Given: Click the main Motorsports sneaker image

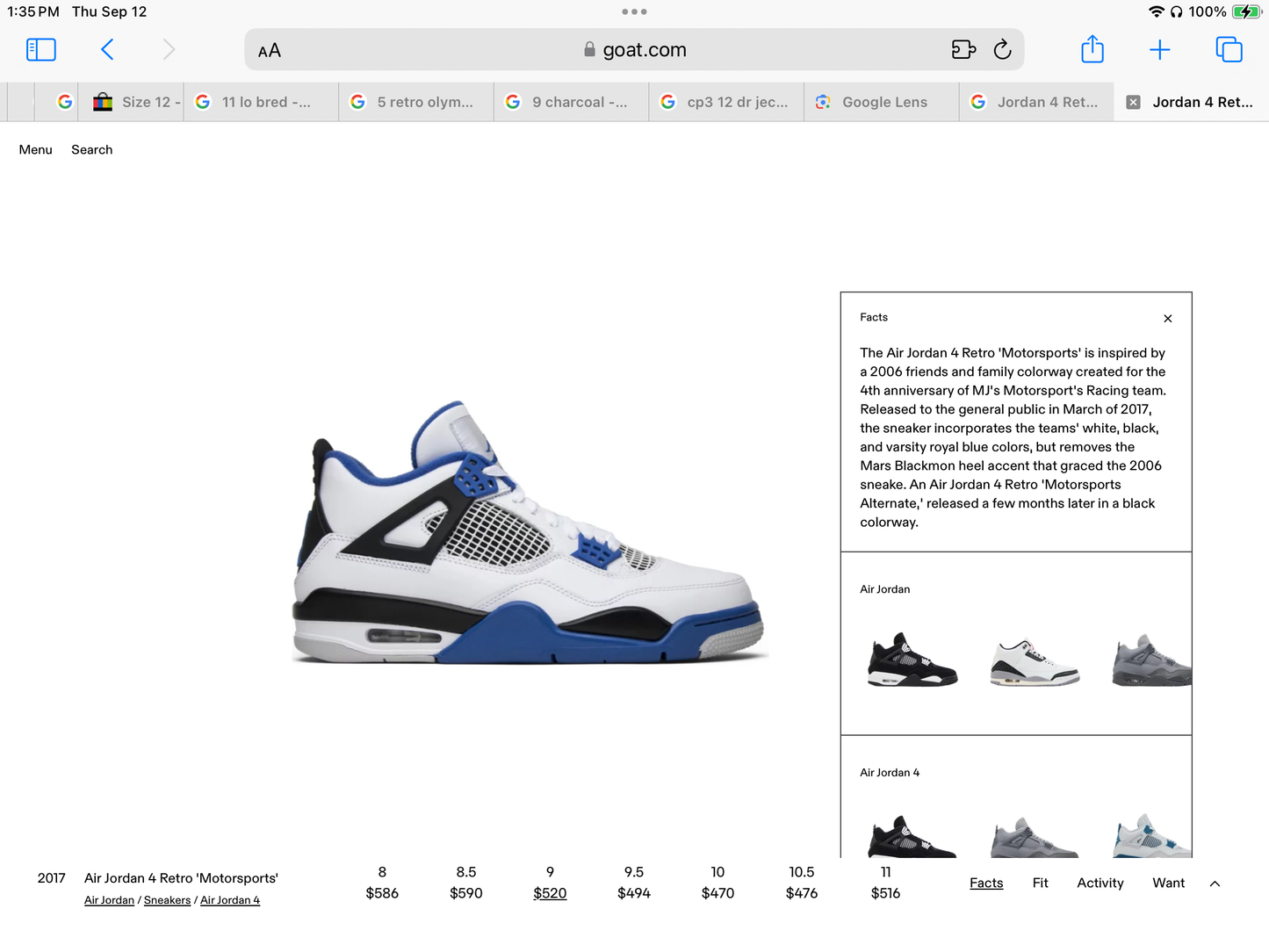Looking at the screenshot, I should coord(530,532).
